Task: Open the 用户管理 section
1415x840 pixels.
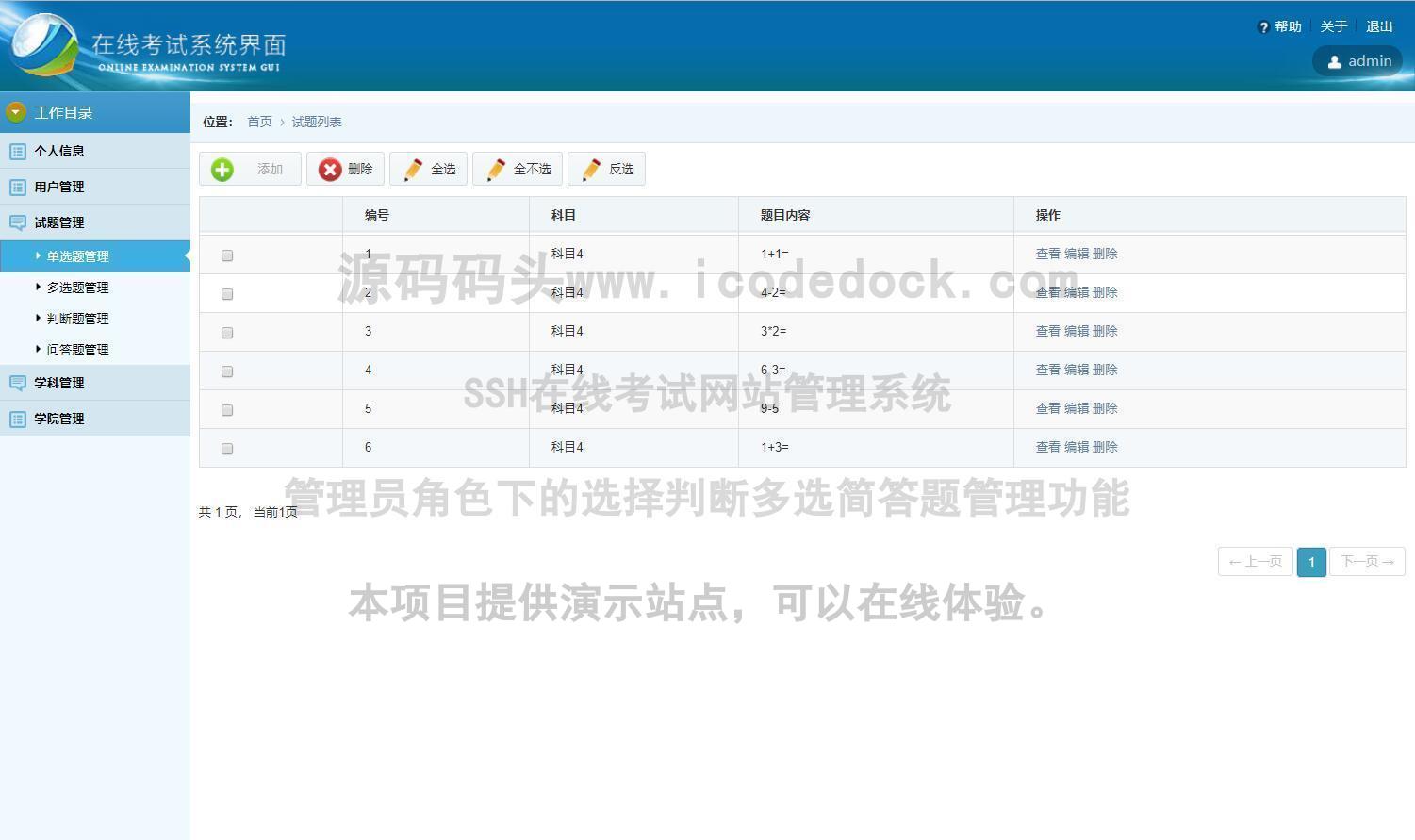Action: click(95, 187)
